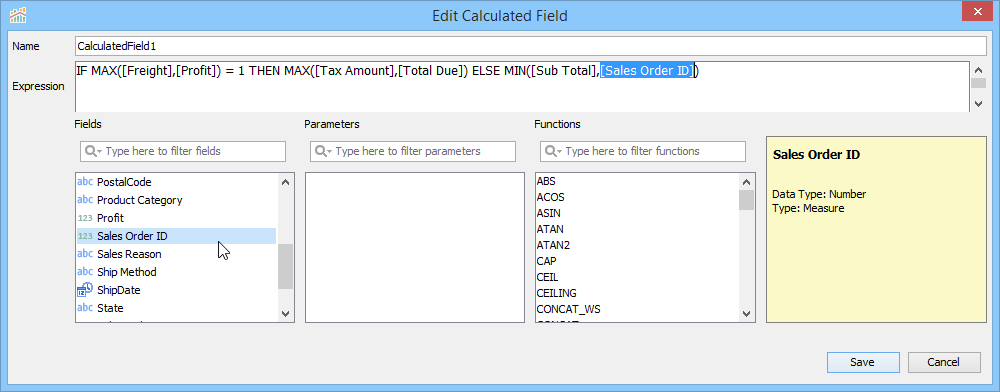Focus the Type here to filter functions box

click(x=643, y=152)
